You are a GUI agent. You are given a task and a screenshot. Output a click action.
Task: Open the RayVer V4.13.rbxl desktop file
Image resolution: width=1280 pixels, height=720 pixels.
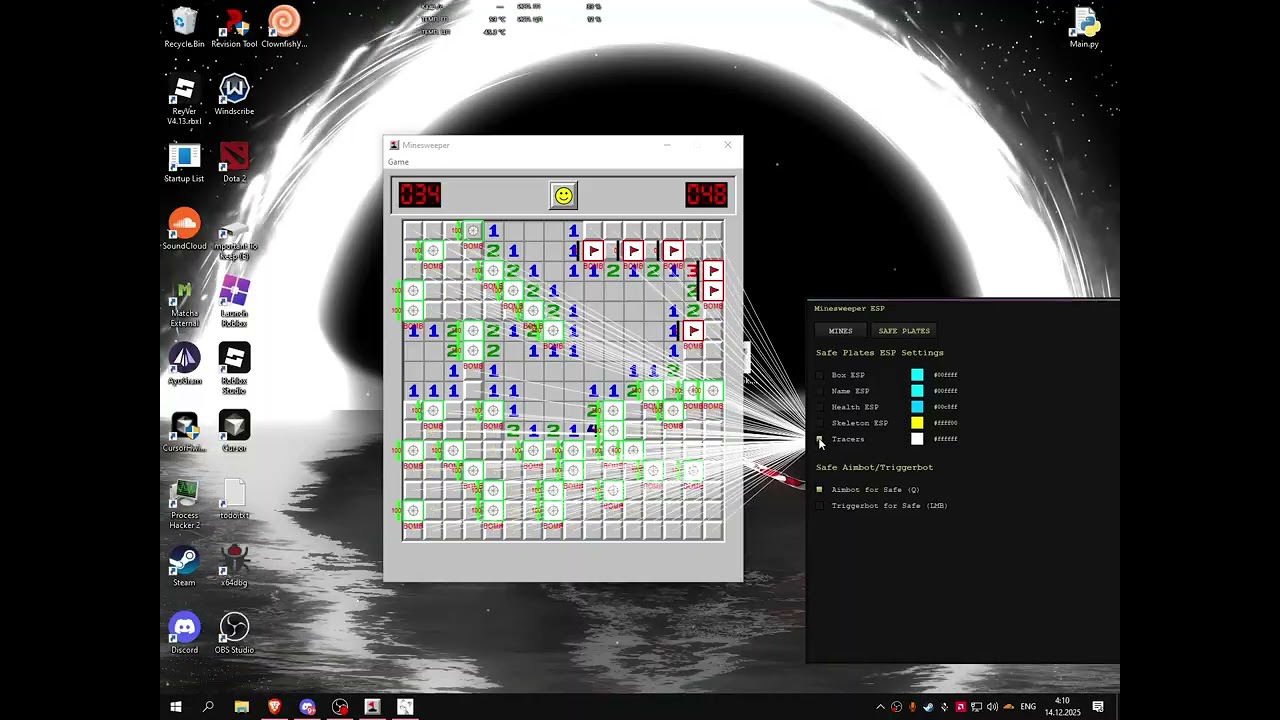point(184,99)
